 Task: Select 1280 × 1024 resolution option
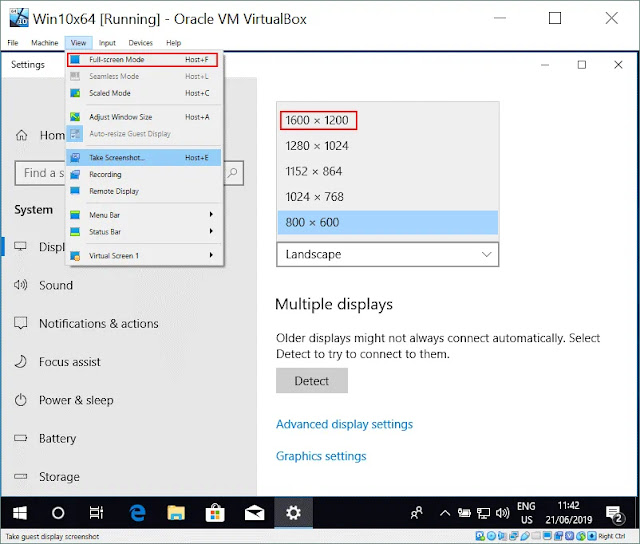[388, 146]
